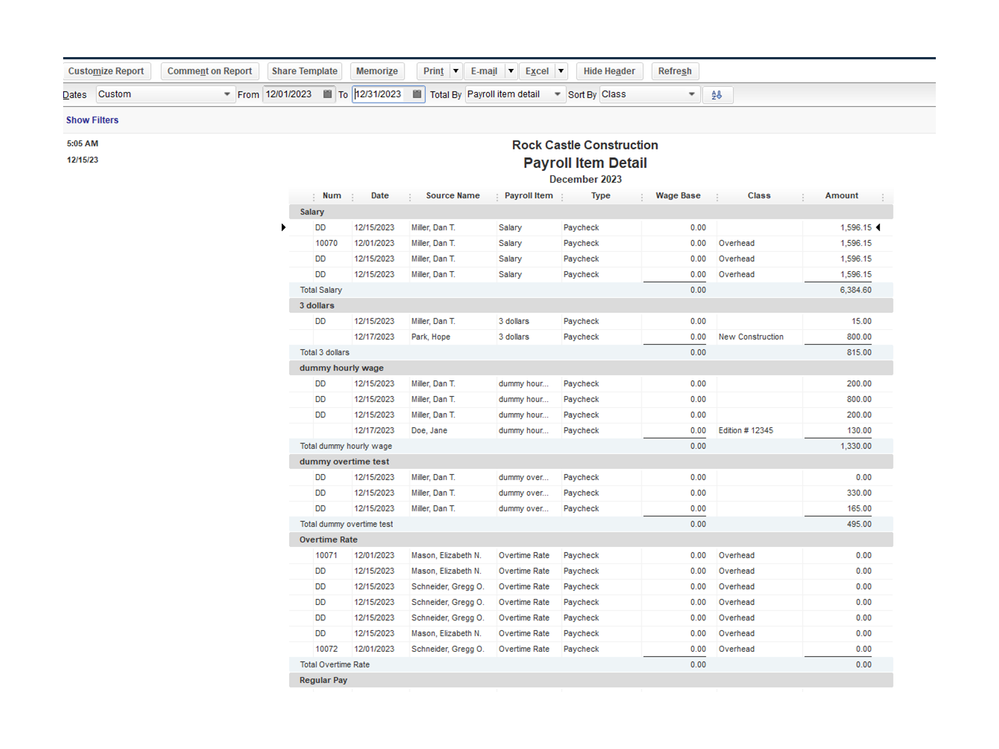The height and width of the screenshot is (749, 999).
Task: Click the Doe, Jane source name
Action: point(429,431)
